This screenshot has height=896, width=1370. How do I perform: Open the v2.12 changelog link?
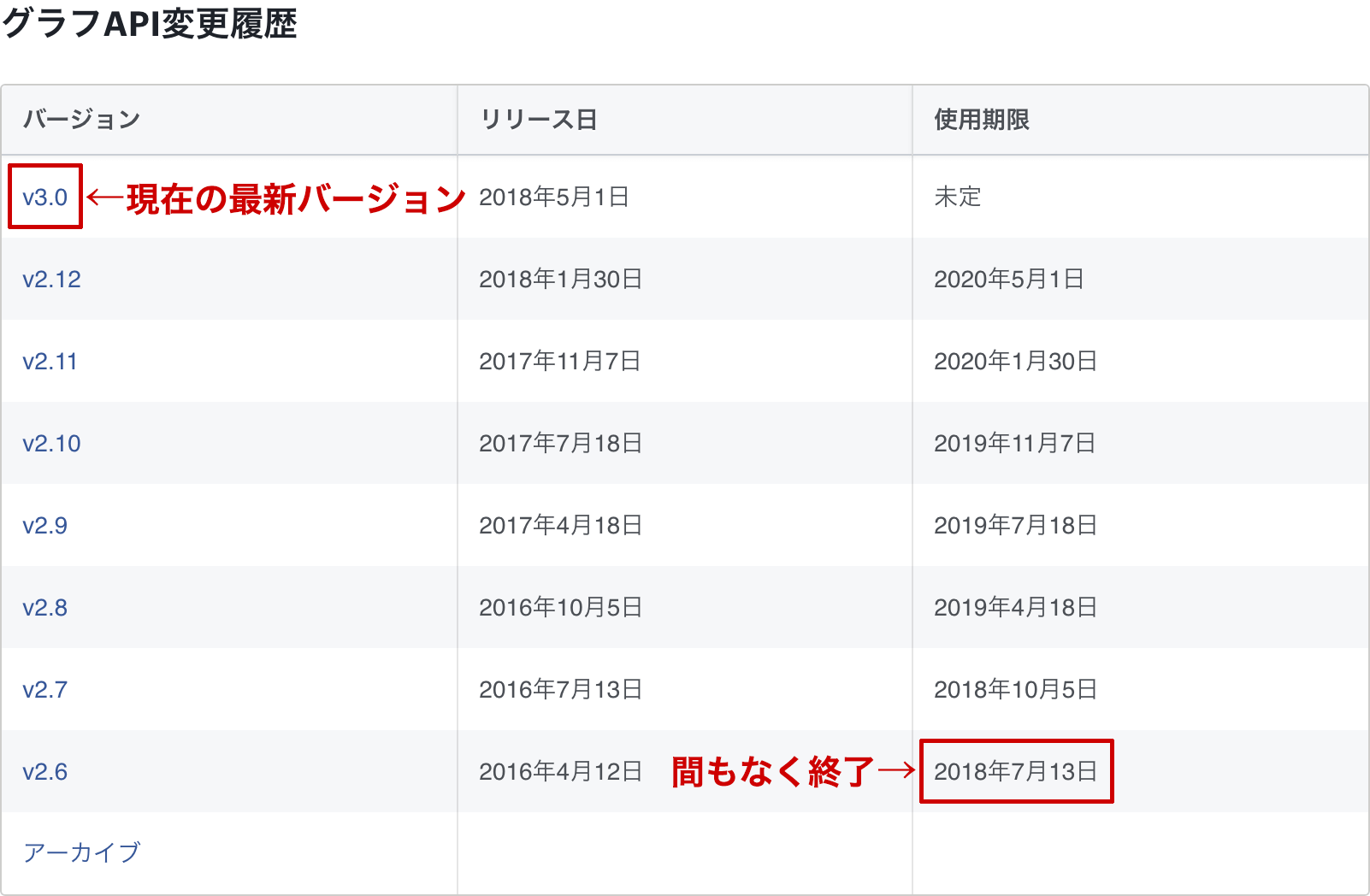(x=52, y=280)
